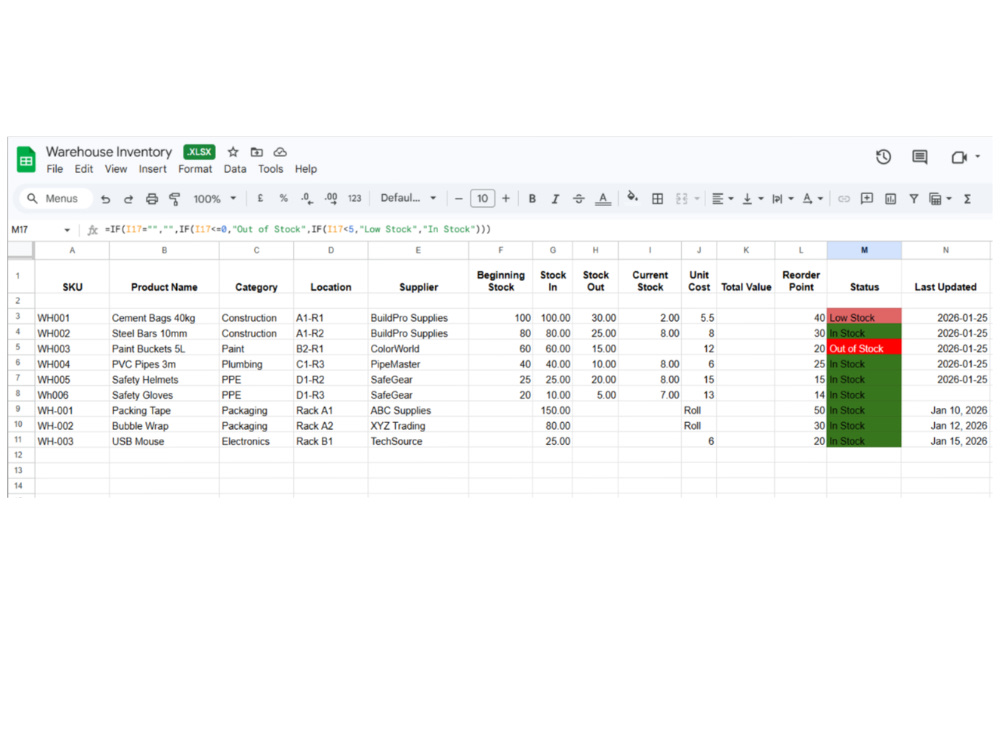The height and width of the screenshot is (750, 1000).
Task: Open the View menu
Action: [x=115, y=169]
